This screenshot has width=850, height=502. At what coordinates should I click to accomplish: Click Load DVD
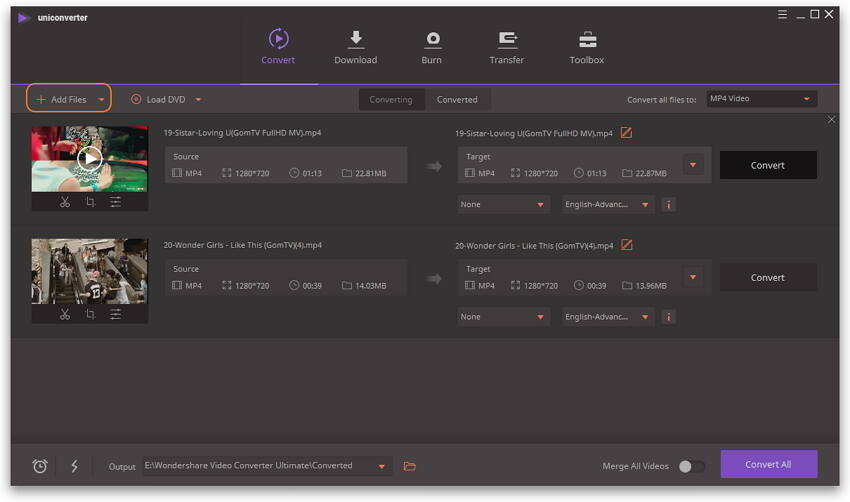(x=158, y=99)
